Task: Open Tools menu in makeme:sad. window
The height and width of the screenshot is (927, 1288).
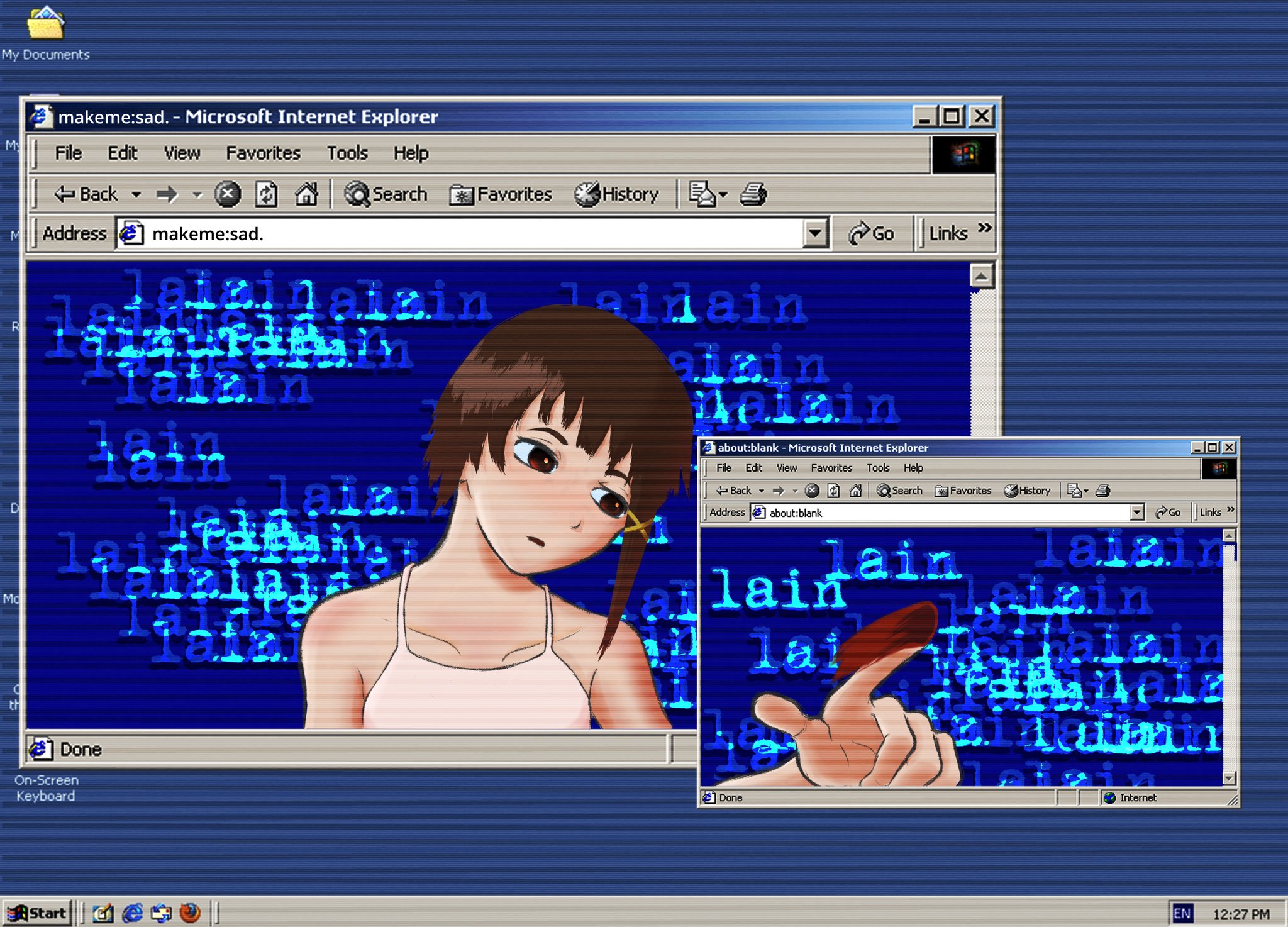Action: (347, 153)
